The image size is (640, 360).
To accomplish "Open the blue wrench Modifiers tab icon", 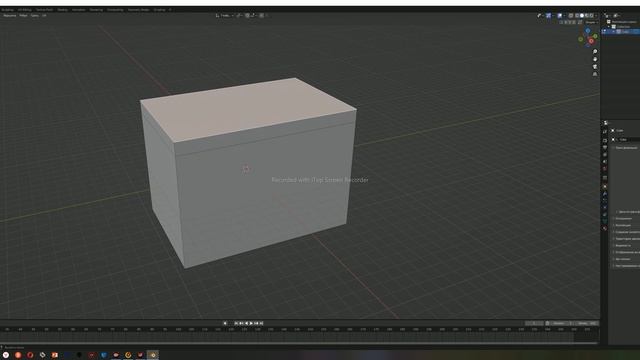I will click(605, 193).
